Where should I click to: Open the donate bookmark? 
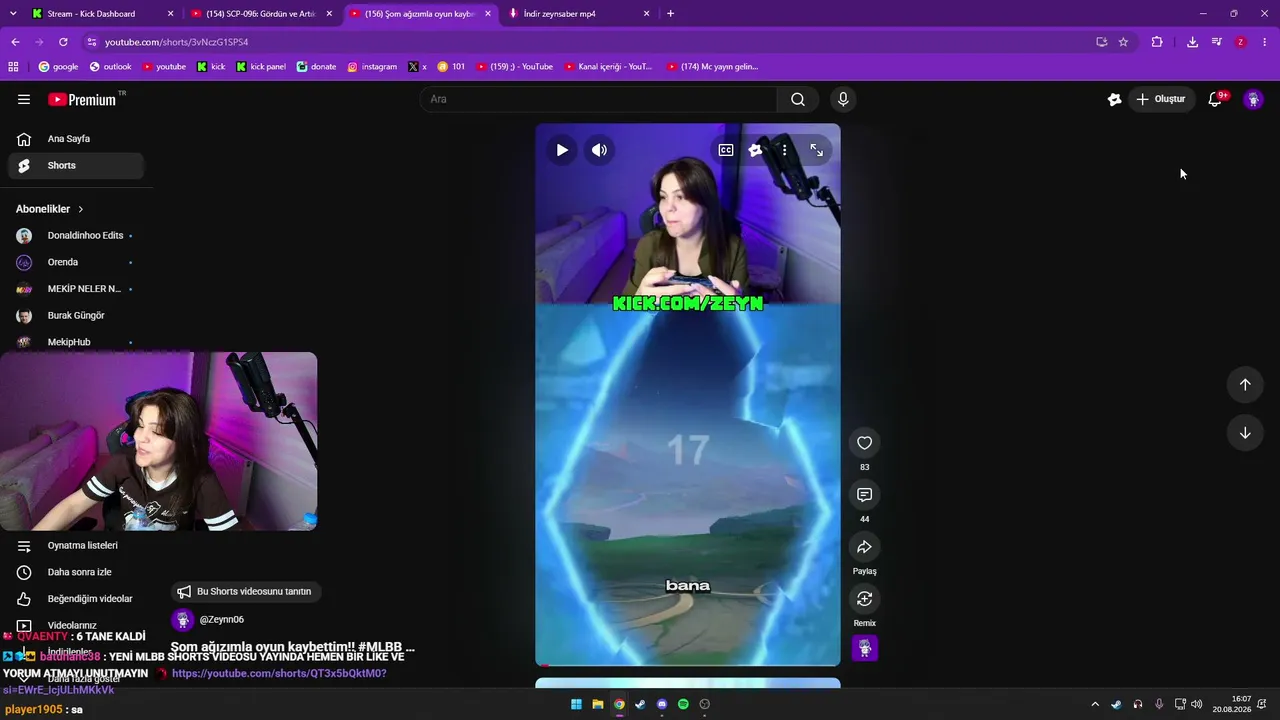pos(316,67)
